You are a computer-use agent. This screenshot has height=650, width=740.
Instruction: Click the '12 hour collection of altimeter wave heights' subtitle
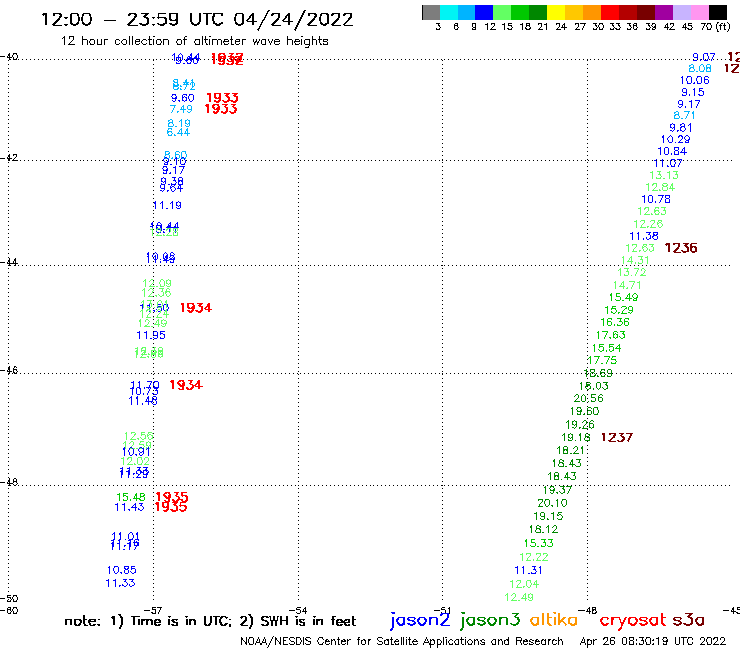click(x=194, y=41)
